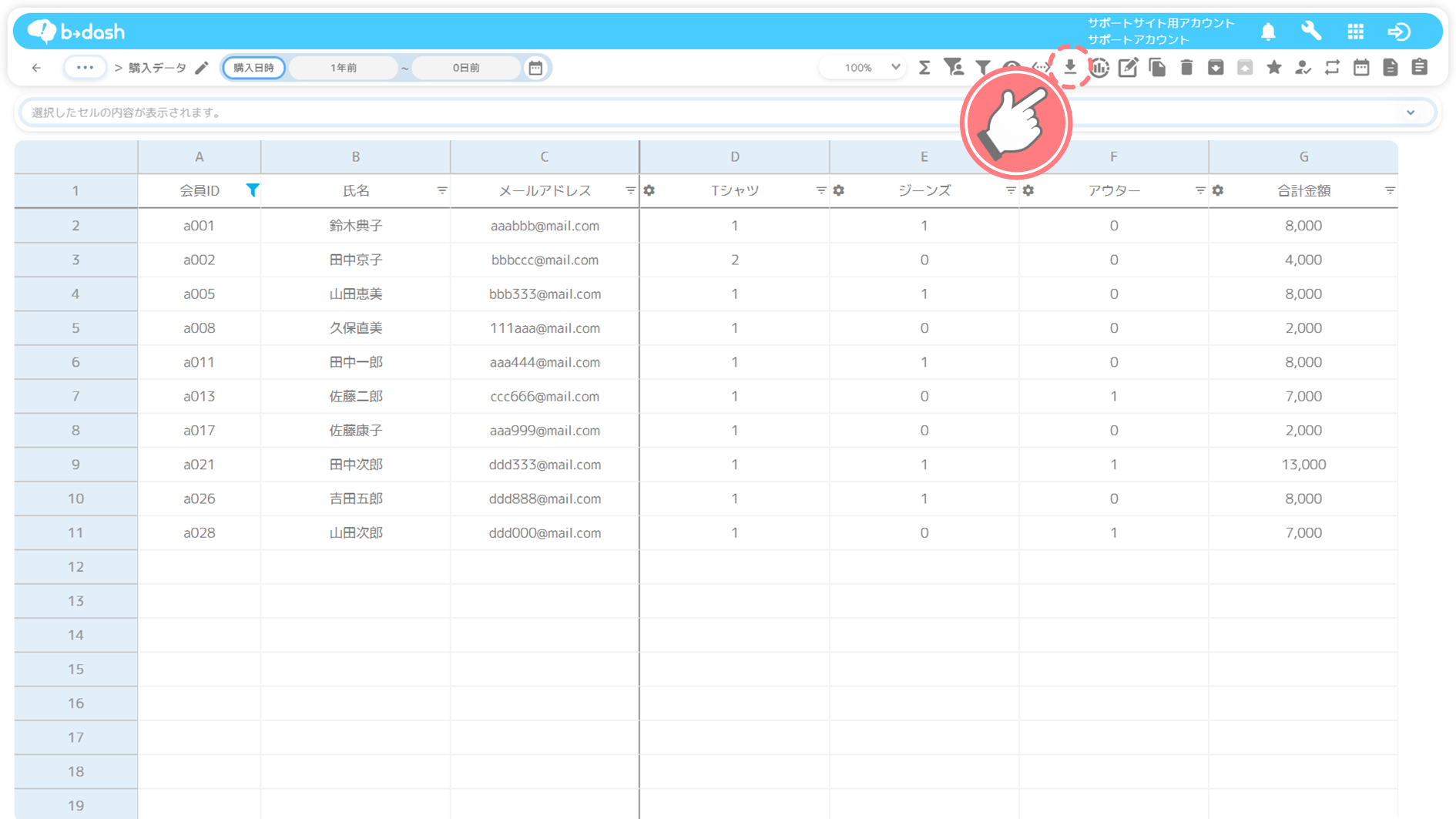Click the archive box icon
The image size is (1456, 819).
coord(1216,68)
